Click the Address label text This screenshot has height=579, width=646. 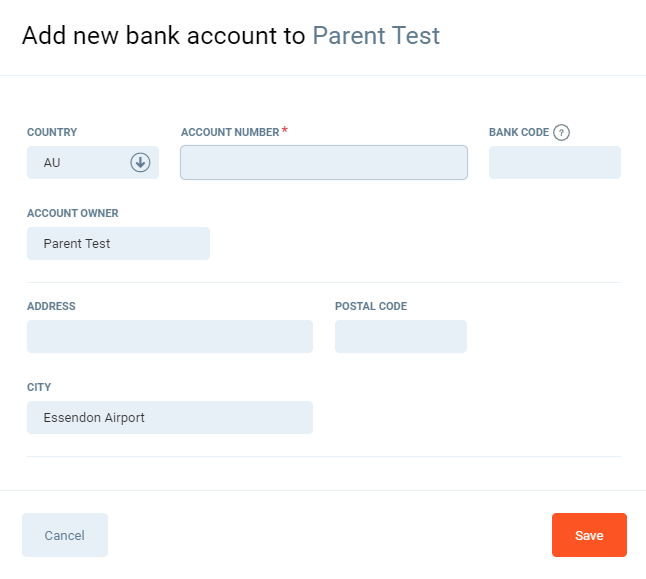tap(51, 306)
